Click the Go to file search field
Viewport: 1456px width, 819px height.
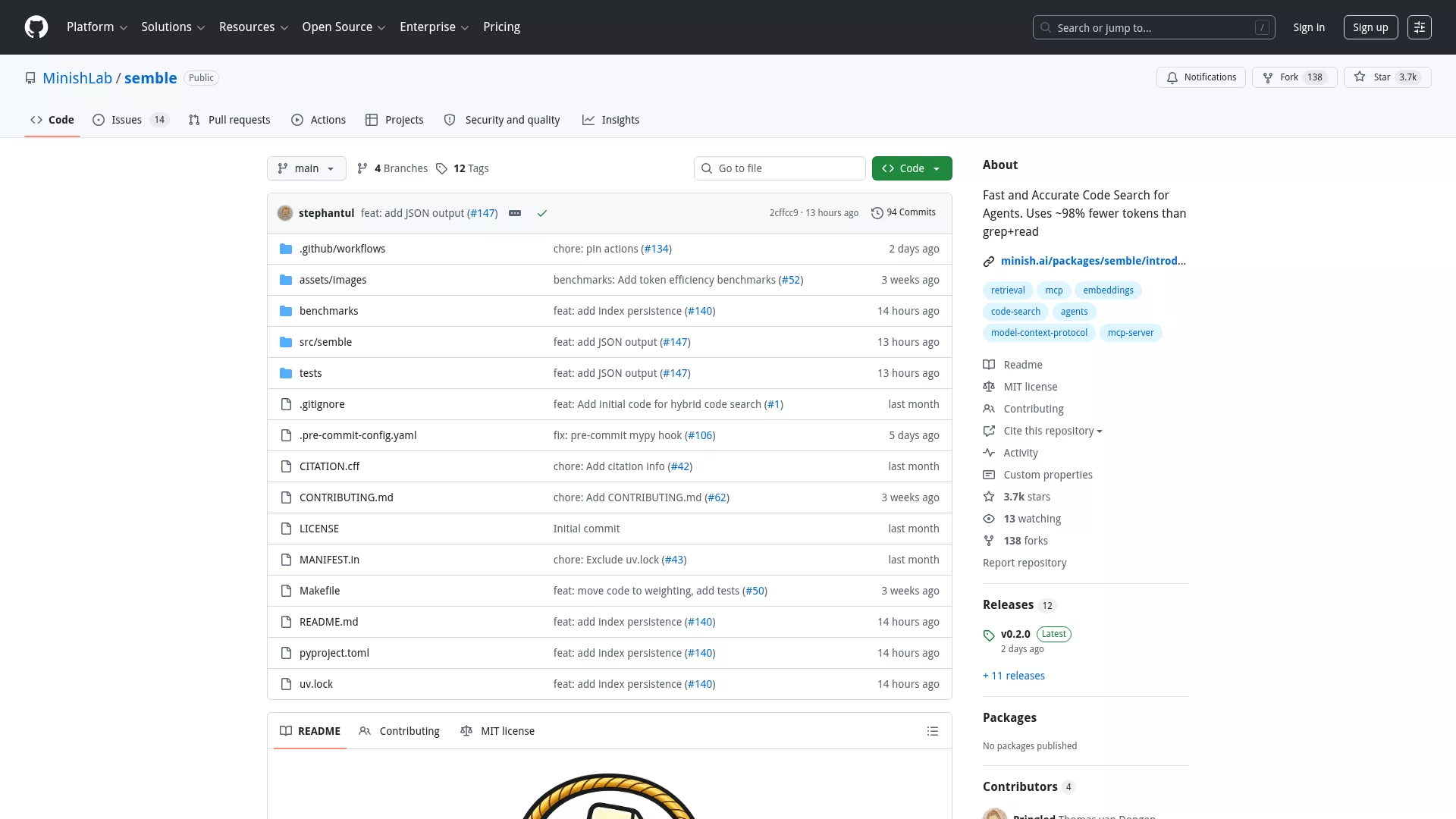coord(780,168)
